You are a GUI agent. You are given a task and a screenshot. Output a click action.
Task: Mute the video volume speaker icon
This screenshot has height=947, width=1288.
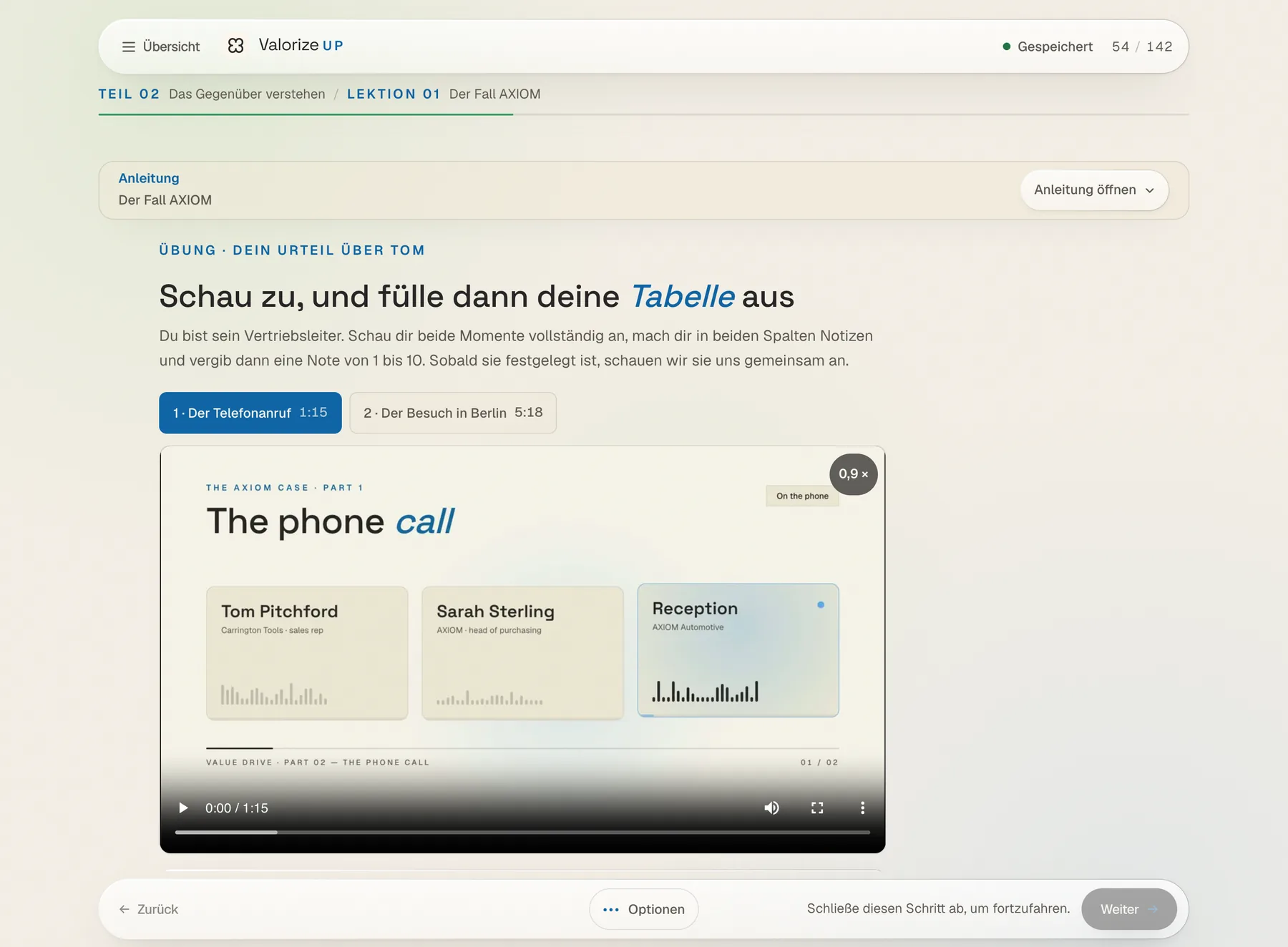tap(771, 808)
